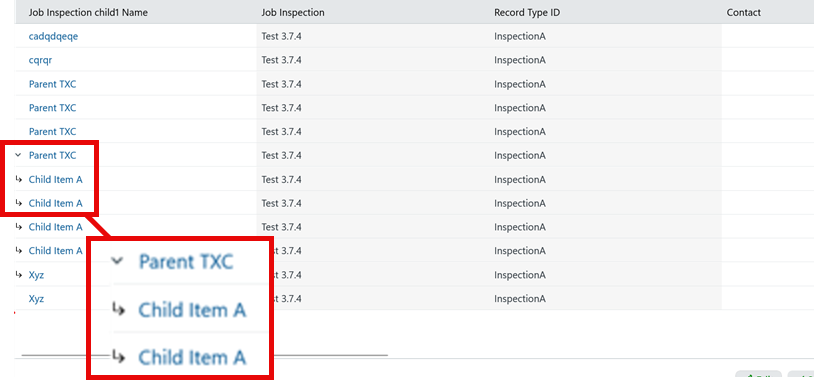Image resolution: width=814 pixels, height=380 pixels.
Task: Open the Parent TXC link beside the table chevron
Action: (x=52, y=155)
